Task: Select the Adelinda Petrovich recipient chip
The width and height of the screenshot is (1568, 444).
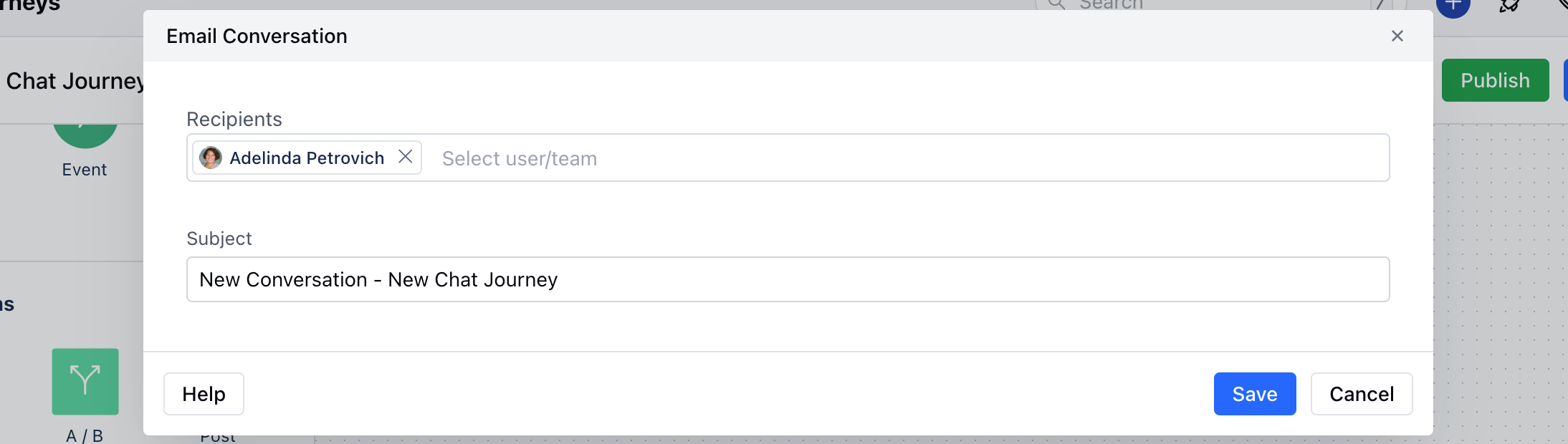Action: (307, 158)
